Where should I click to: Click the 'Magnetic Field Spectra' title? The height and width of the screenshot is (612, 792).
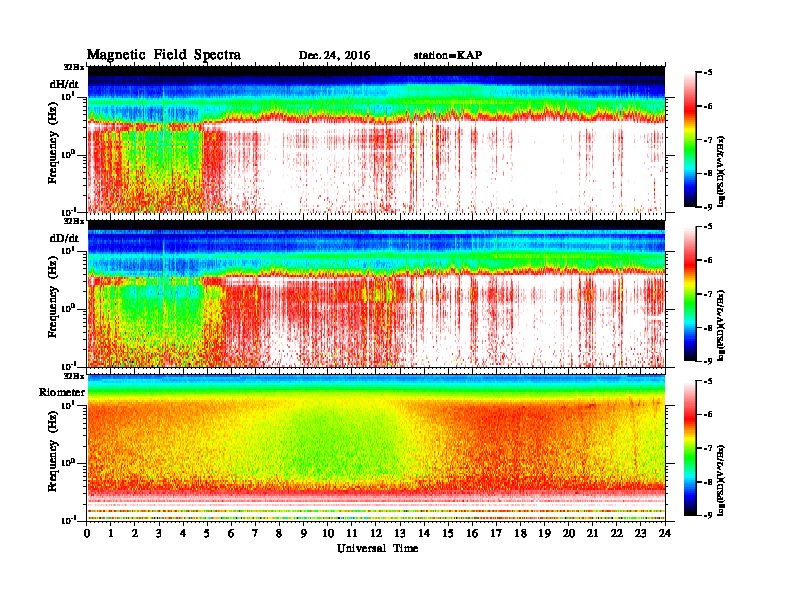pyautogui.click(x=164, y=55)
